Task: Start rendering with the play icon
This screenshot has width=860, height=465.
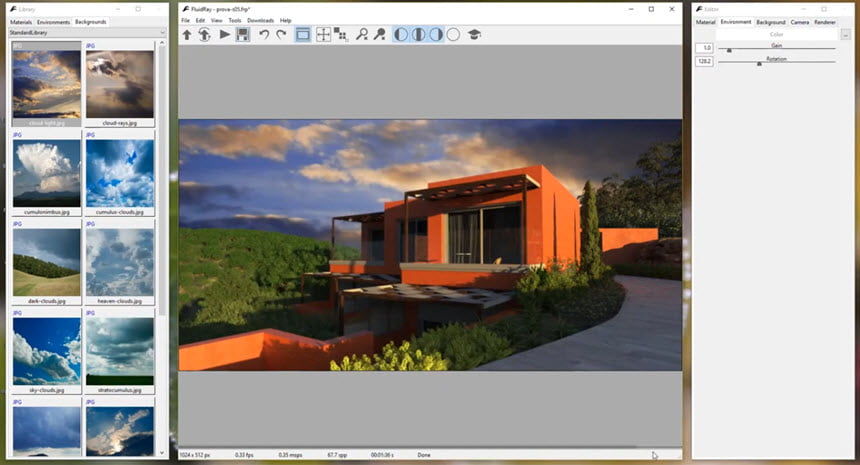Action: click(x=224, y=35)
